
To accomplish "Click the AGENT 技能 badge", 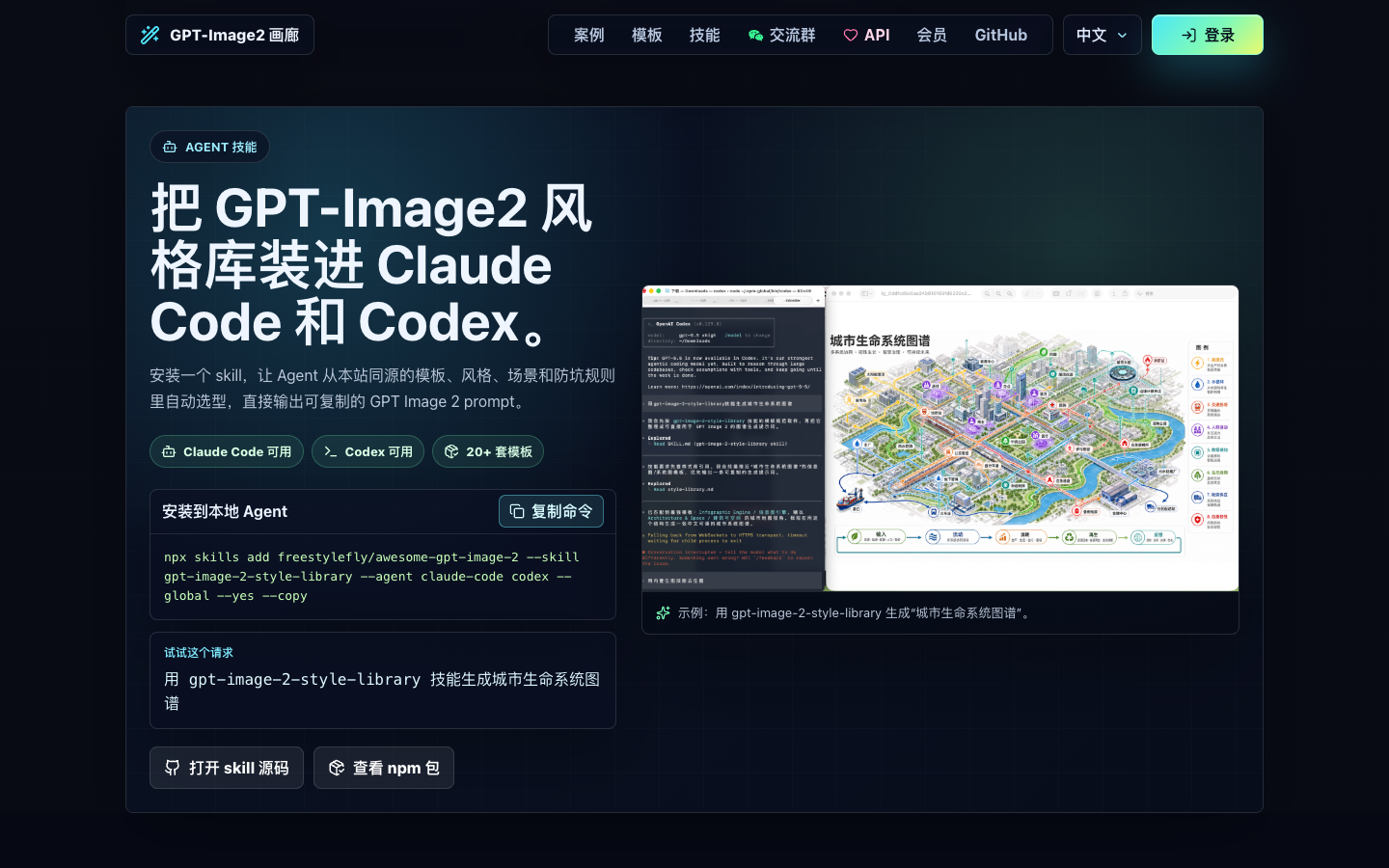I will point(209,147).
